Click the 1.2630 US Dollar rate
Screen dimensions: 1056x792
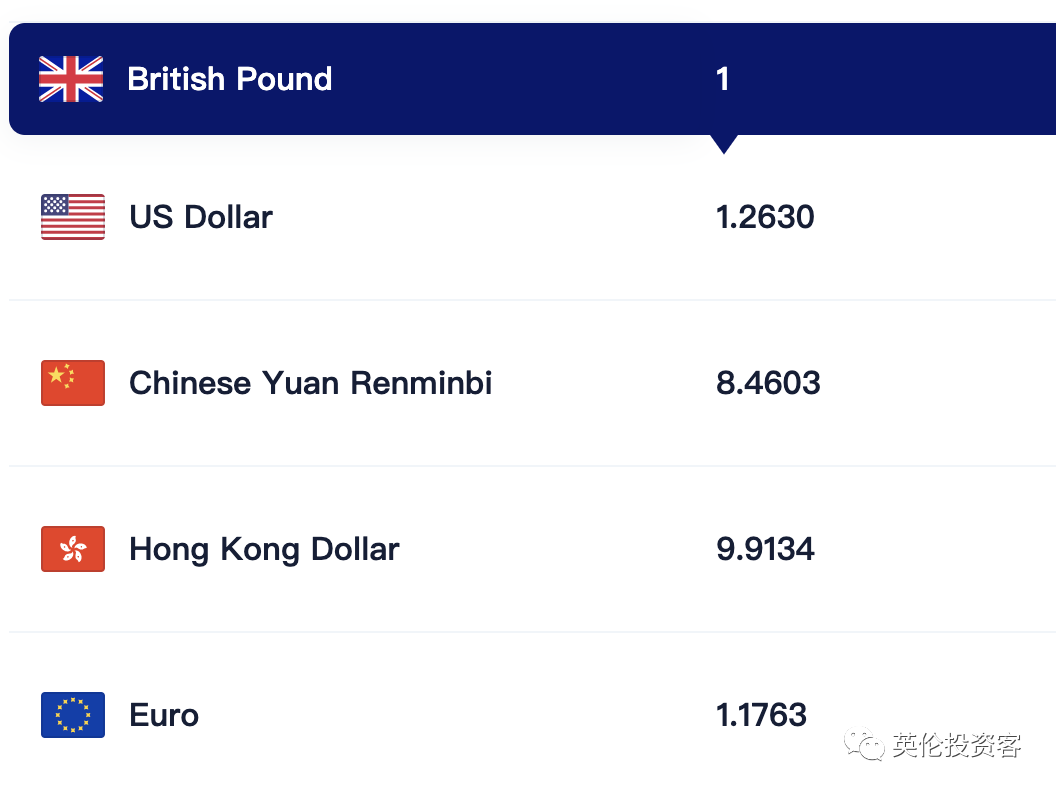(x=765, y=217)
